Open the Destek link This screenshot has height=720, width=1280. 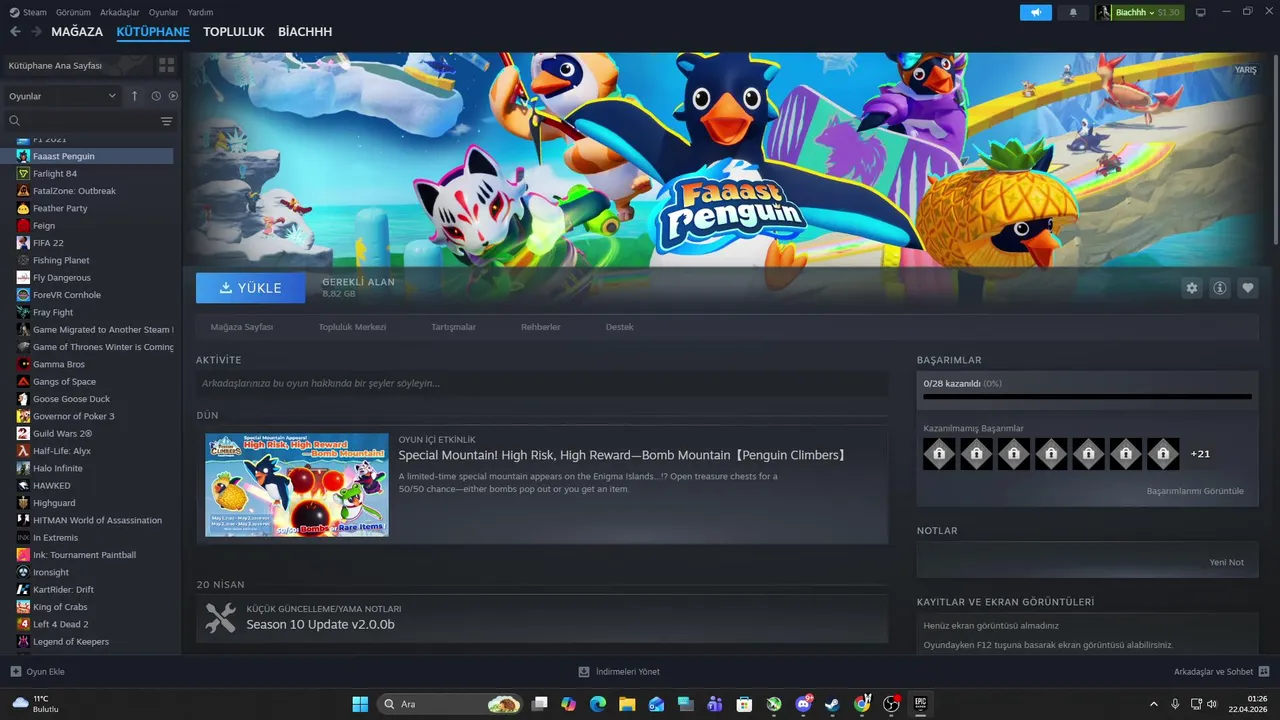pos(619,327)
